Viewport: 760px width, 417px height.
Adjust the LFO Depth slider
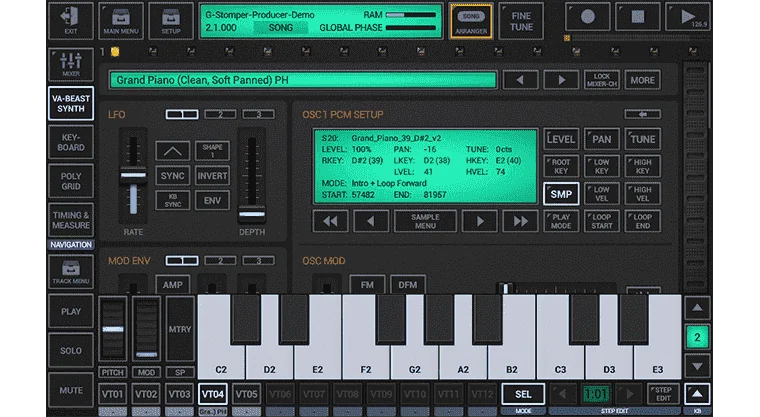(x=252, y=213)
